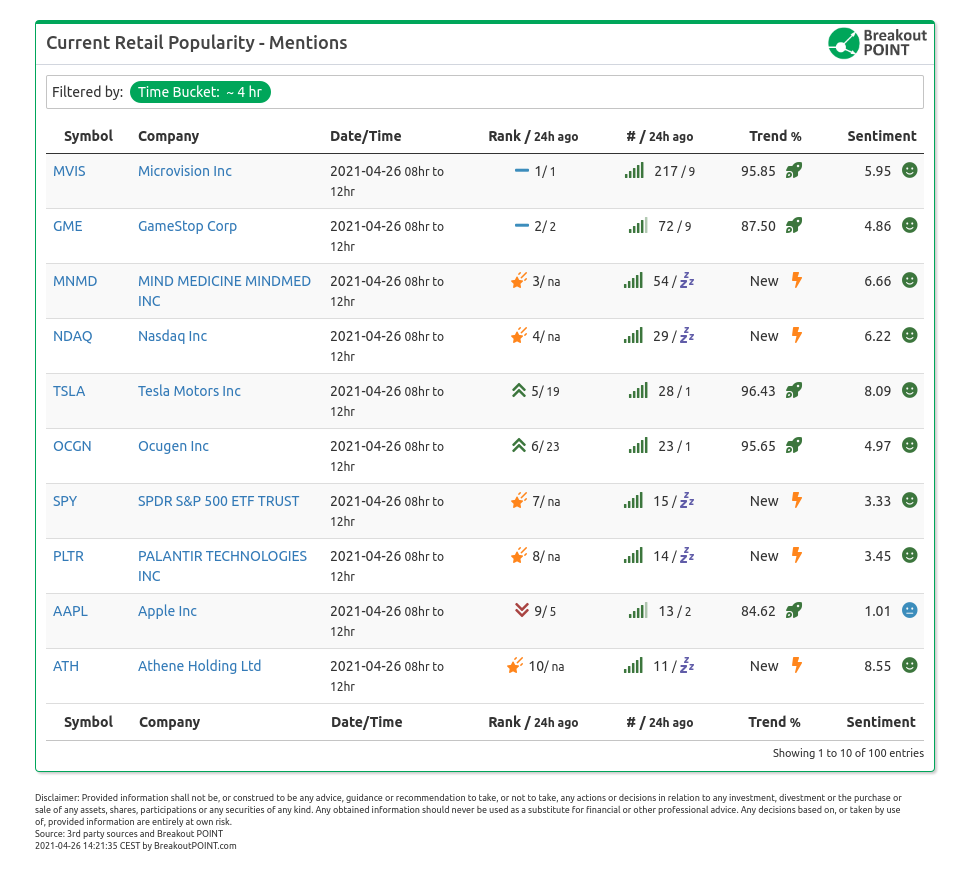970x895 pixels.
Task: Click the Company header in table footer
Action: [169, 722]
